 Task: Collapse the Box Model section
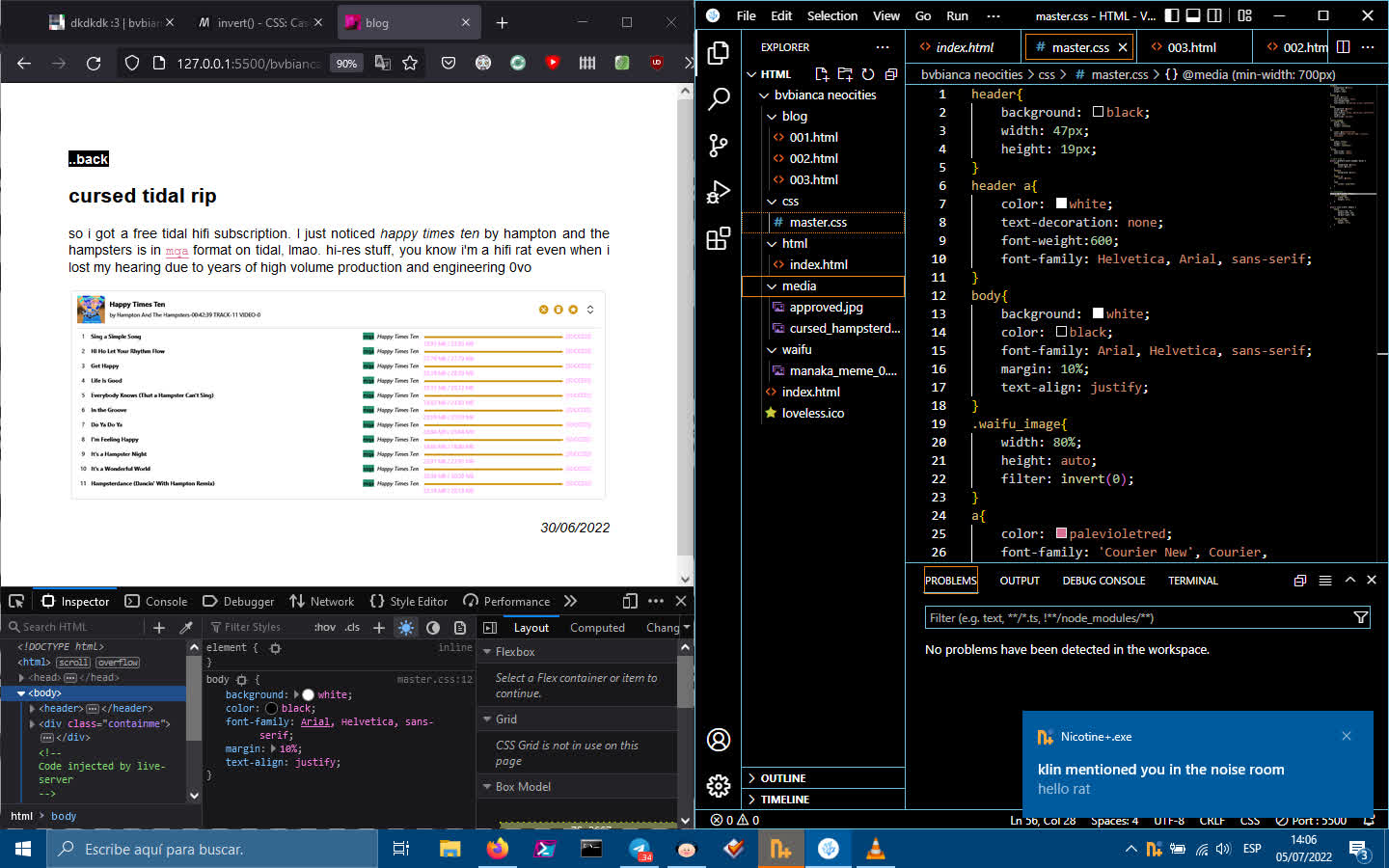(487, 787)
